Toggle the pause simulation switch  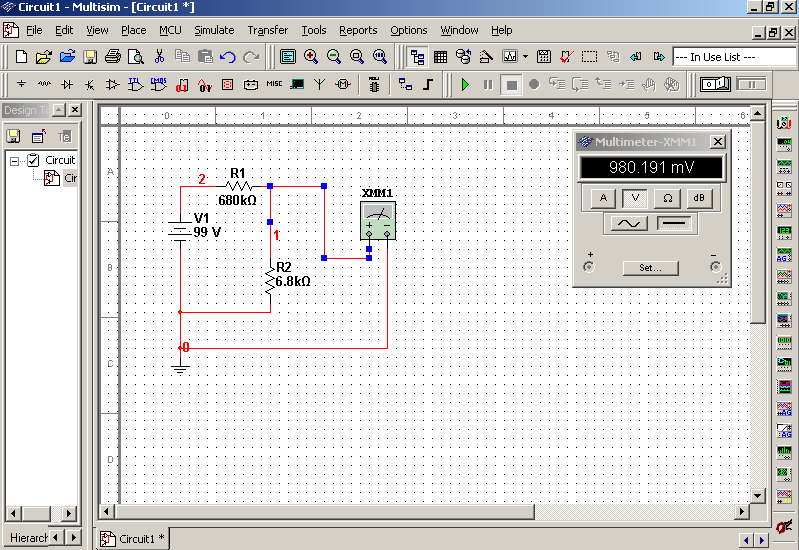(751, 84)
